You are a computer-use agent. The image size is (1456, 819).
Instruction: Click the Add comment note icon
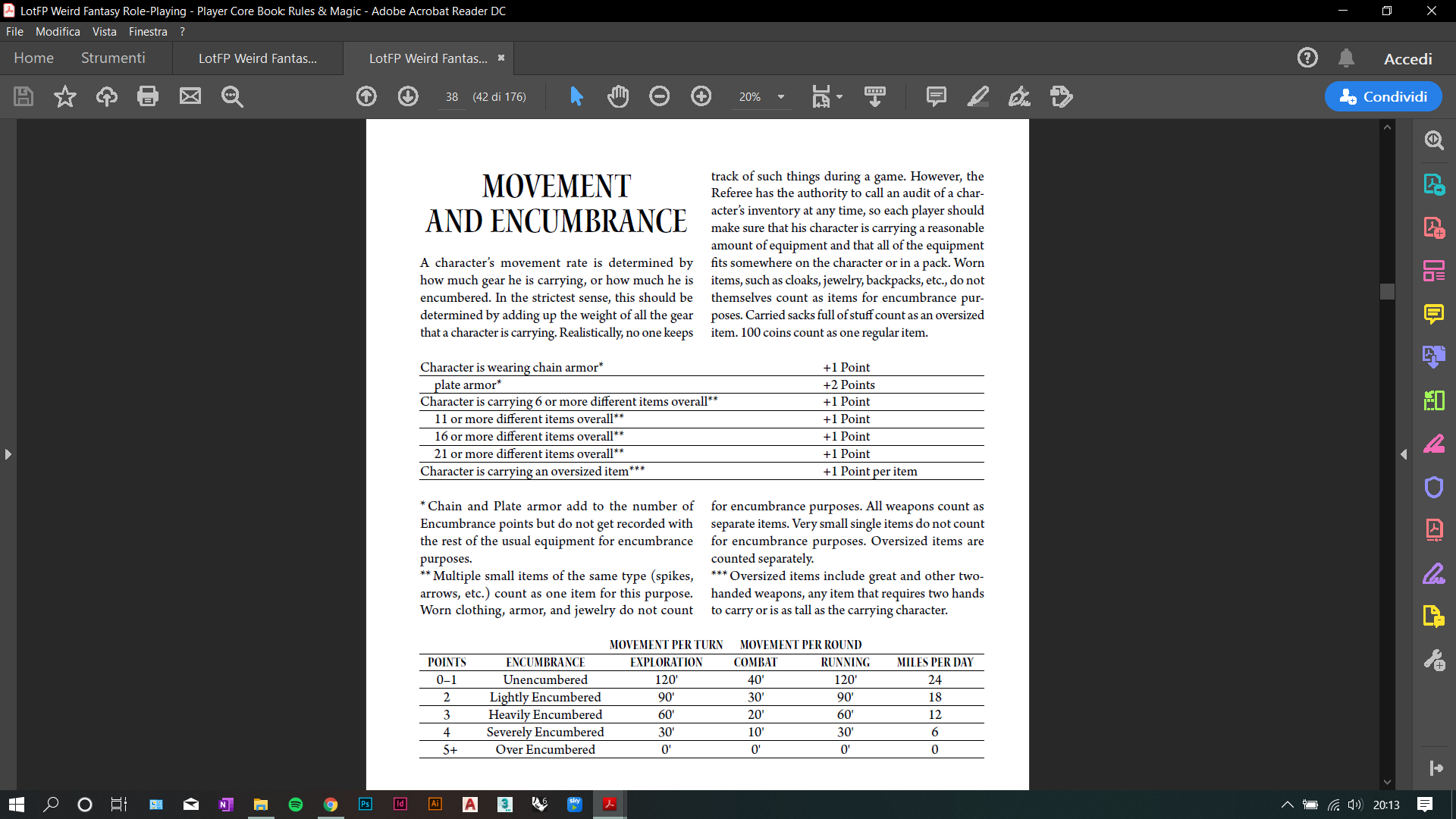pos(936,96)
